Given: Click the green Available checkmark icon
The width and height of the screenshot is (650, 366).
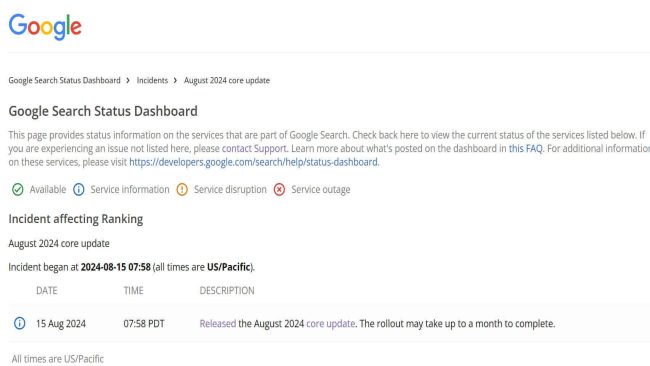Looking at the screenshot, I should (17, 190).
